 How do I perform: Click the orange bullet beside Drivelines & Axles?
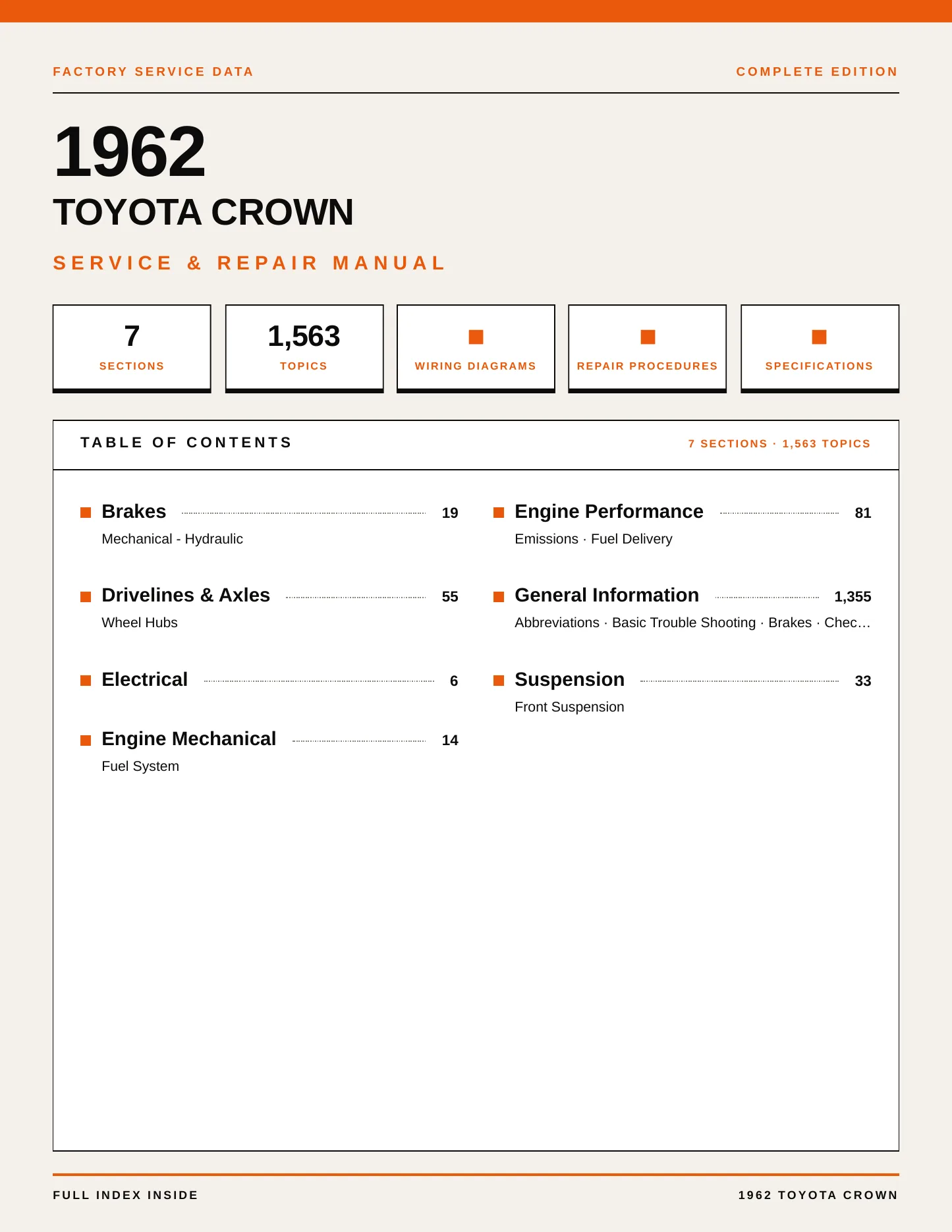86,597
